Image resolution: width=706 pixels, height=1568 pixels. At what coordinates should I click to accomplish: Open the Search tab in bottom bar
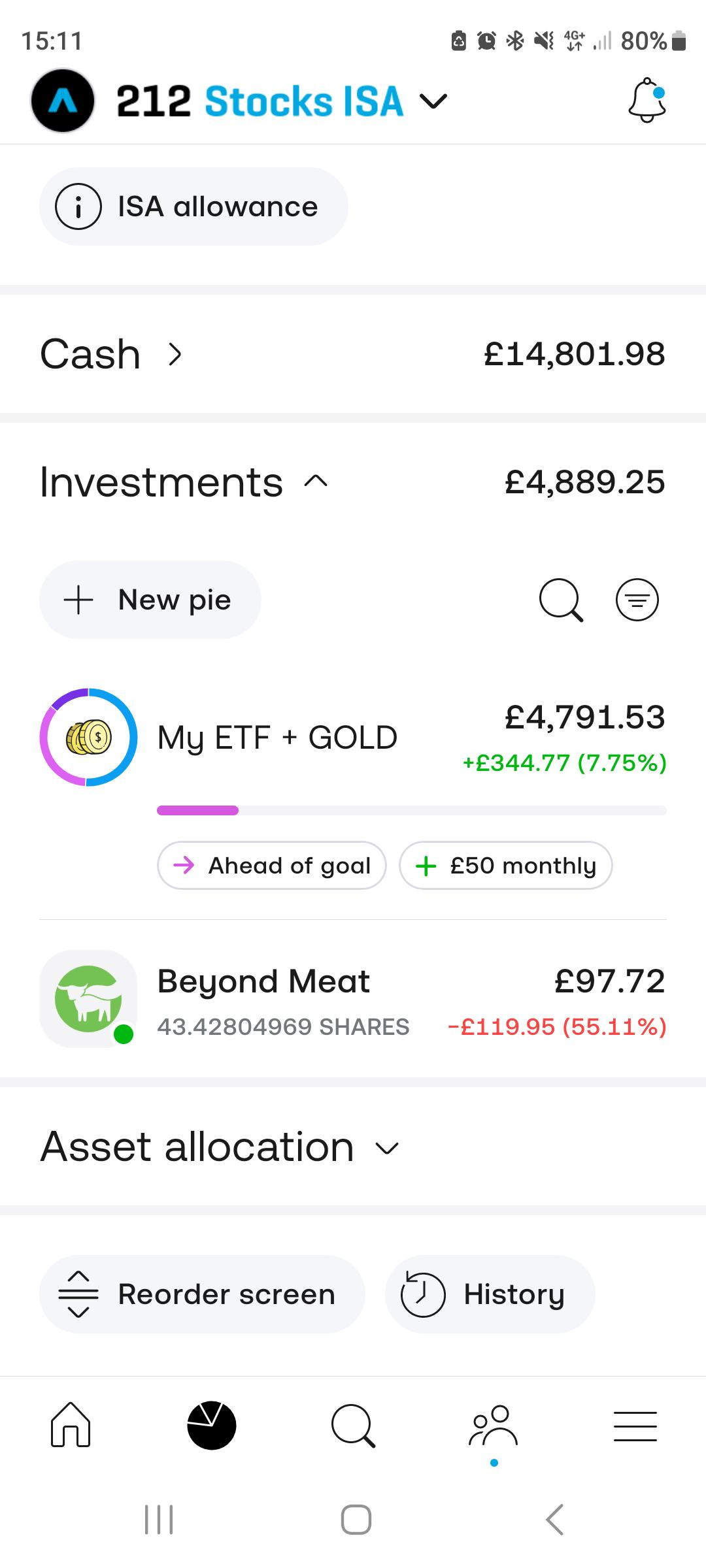pyautogui.click(x=353, y=1425)
